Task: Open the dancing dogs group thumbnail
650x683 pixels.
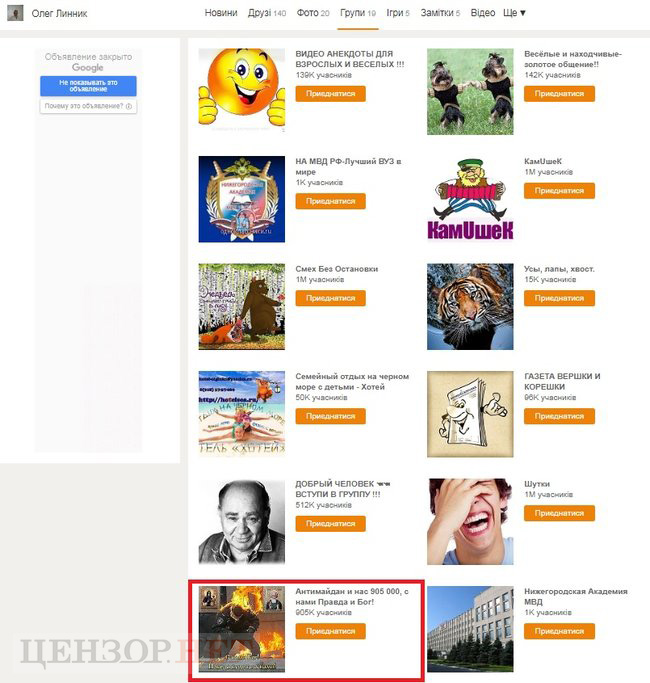Action: [x=470, y=91]
